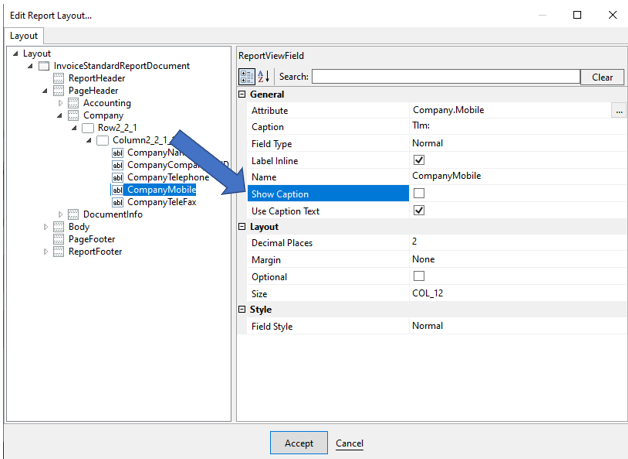Confirm changes with the Accept button
Screen dimensions: 628x459
point(299,443)
